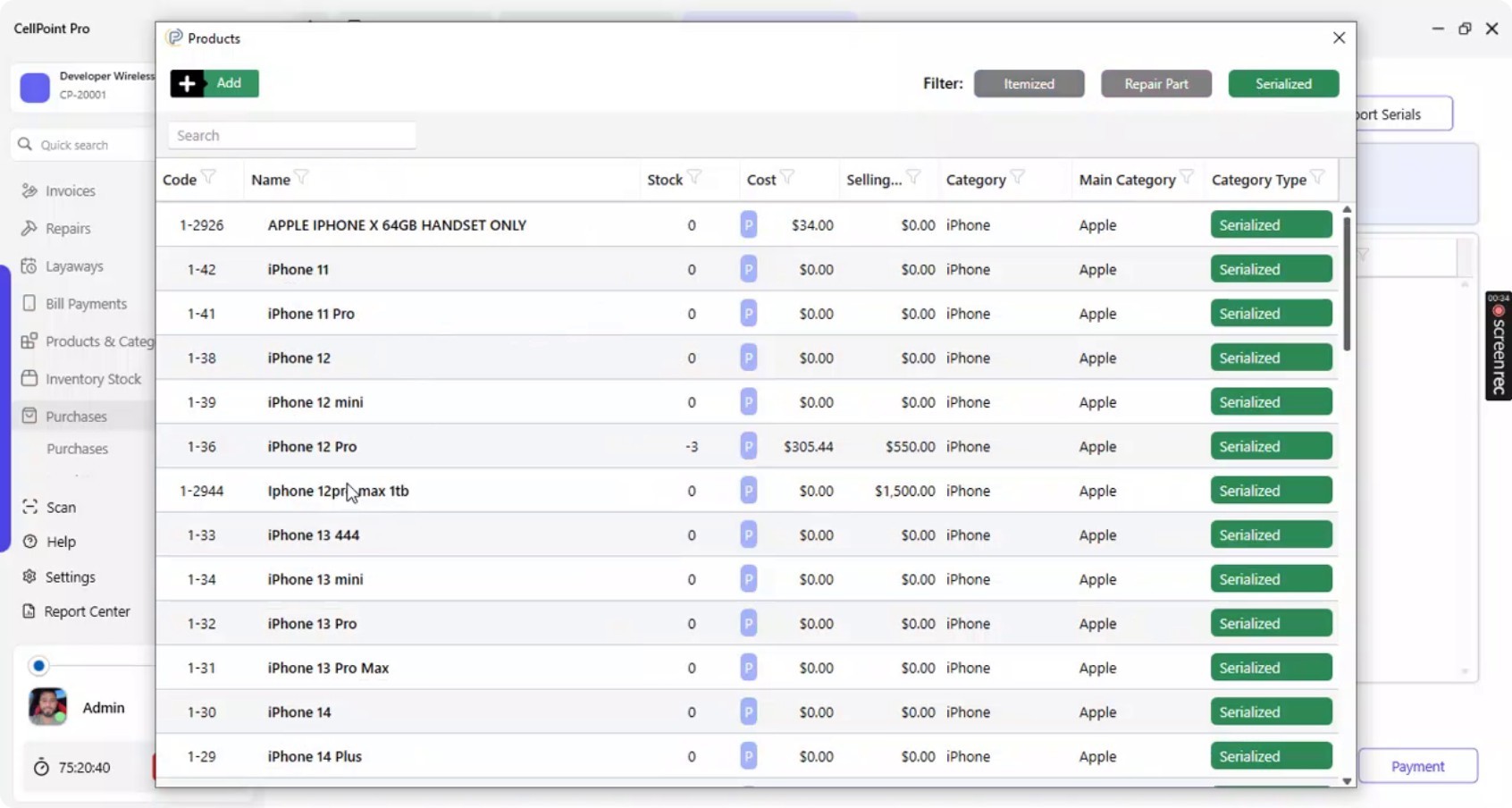Click the Repairs wrench icon

pyautogui.click(x=29, y=228)
